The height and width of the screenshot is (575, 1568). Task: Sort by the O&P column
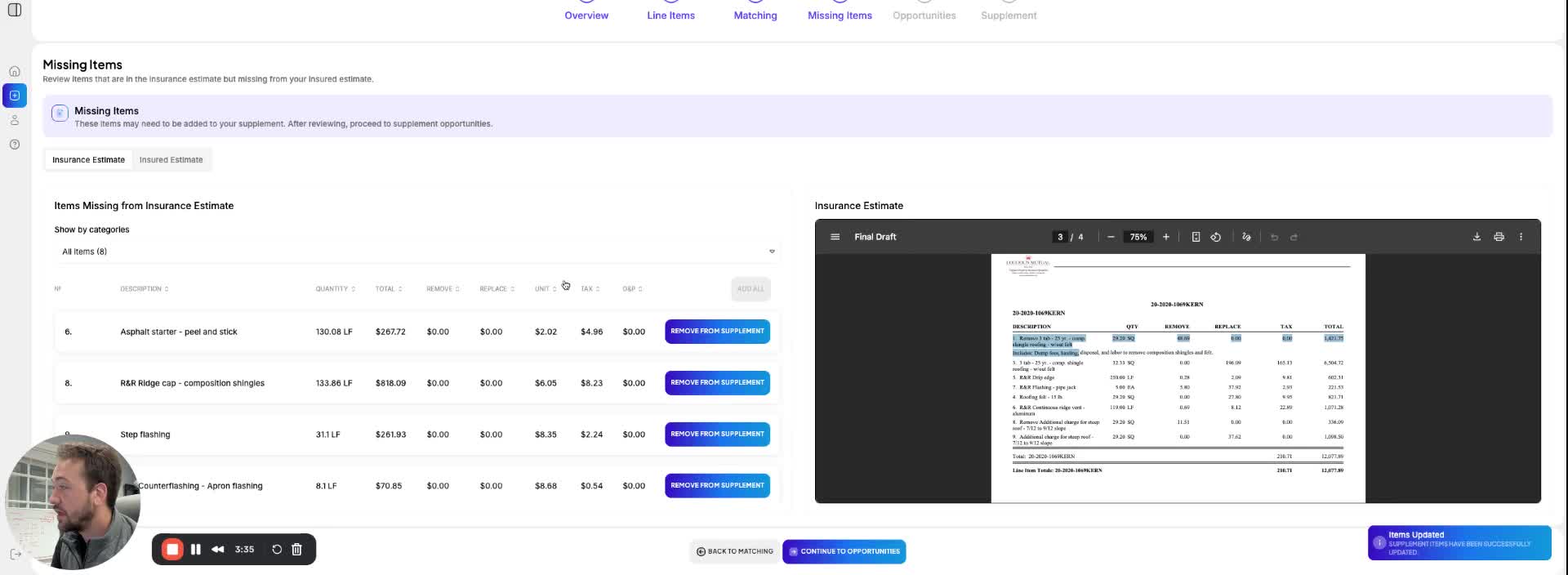coord(632,289)
